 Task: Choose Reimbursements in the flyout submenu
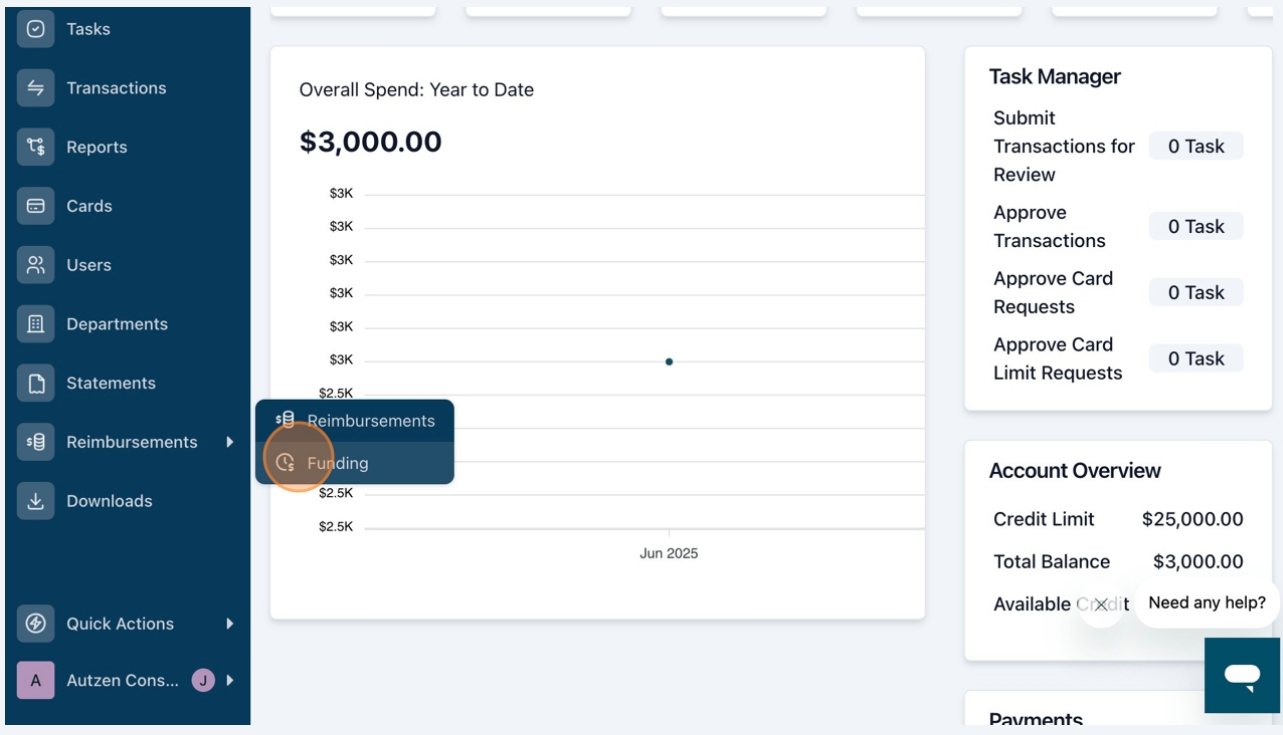(x=355, y=420)
